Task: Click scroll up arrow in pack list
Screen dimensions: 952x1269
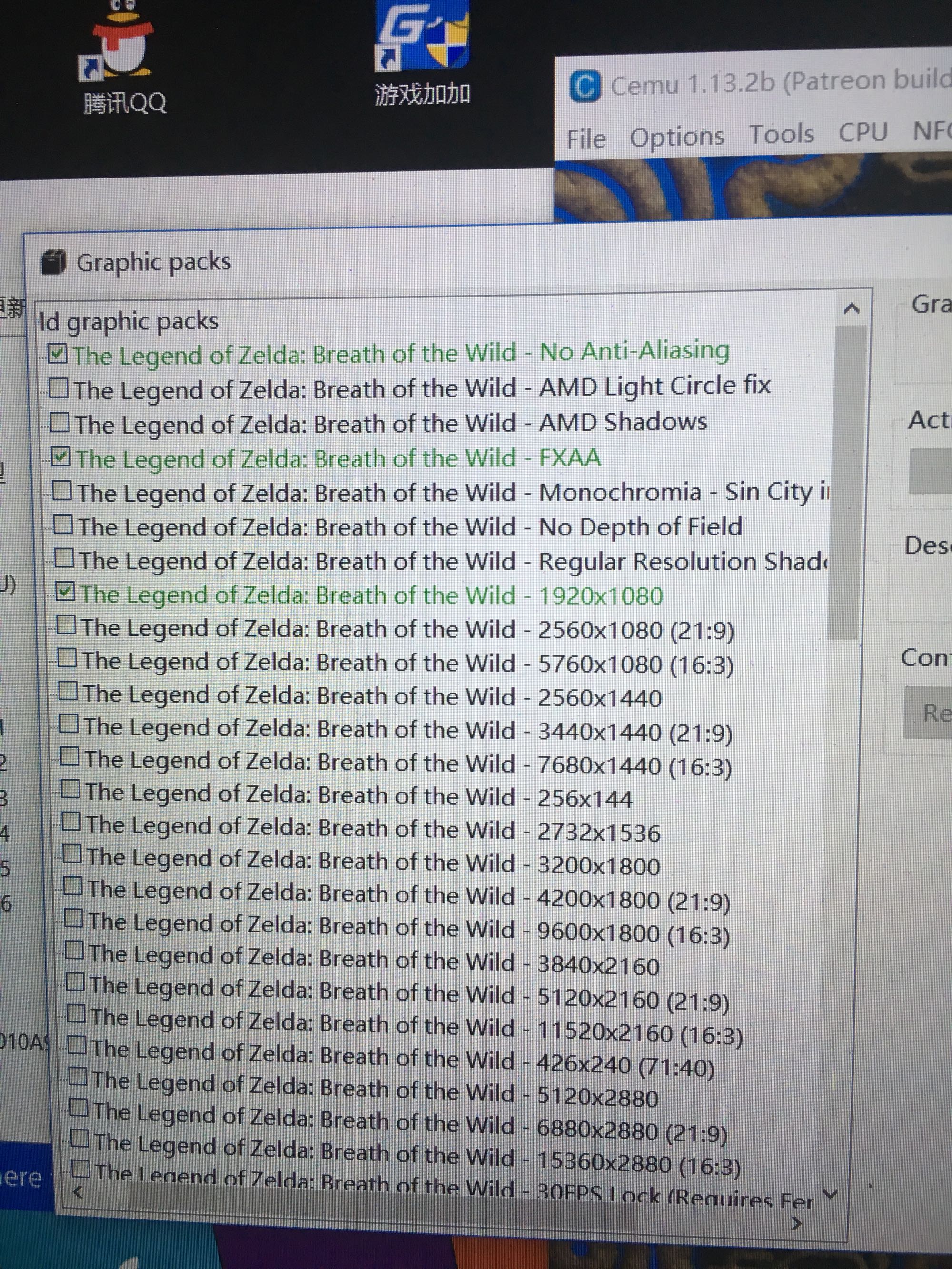Action: pos(852,308)
